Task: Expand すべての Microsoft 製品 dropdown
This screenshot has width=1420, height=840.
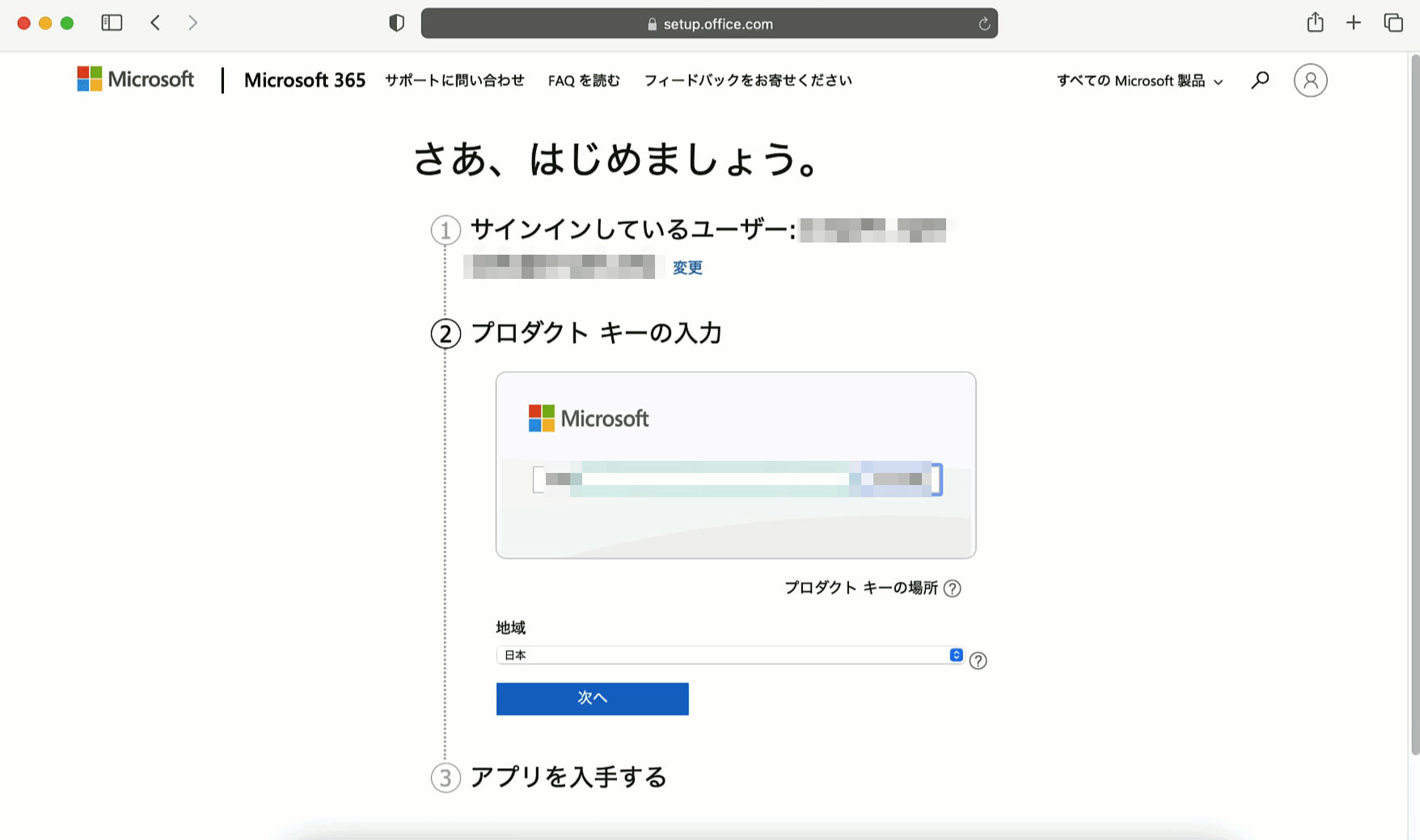Action: point(1139,81)
